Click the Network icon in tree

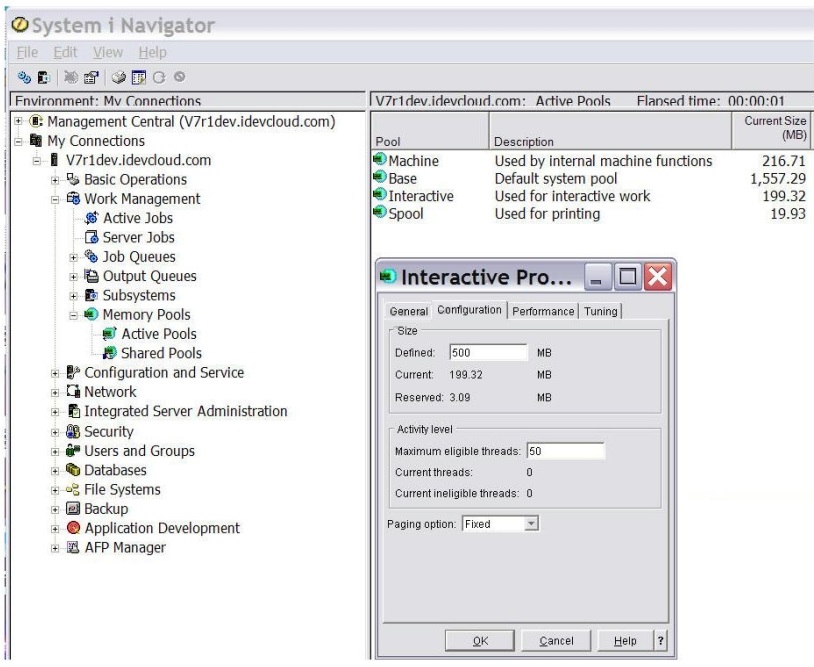pos(73,391)
